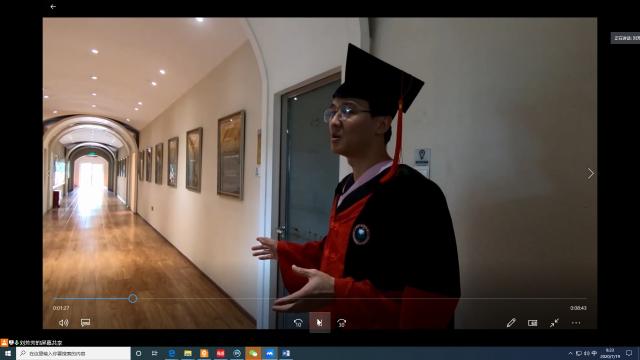
Task: Skip forward 30 seconds
Action: [342, 323]
